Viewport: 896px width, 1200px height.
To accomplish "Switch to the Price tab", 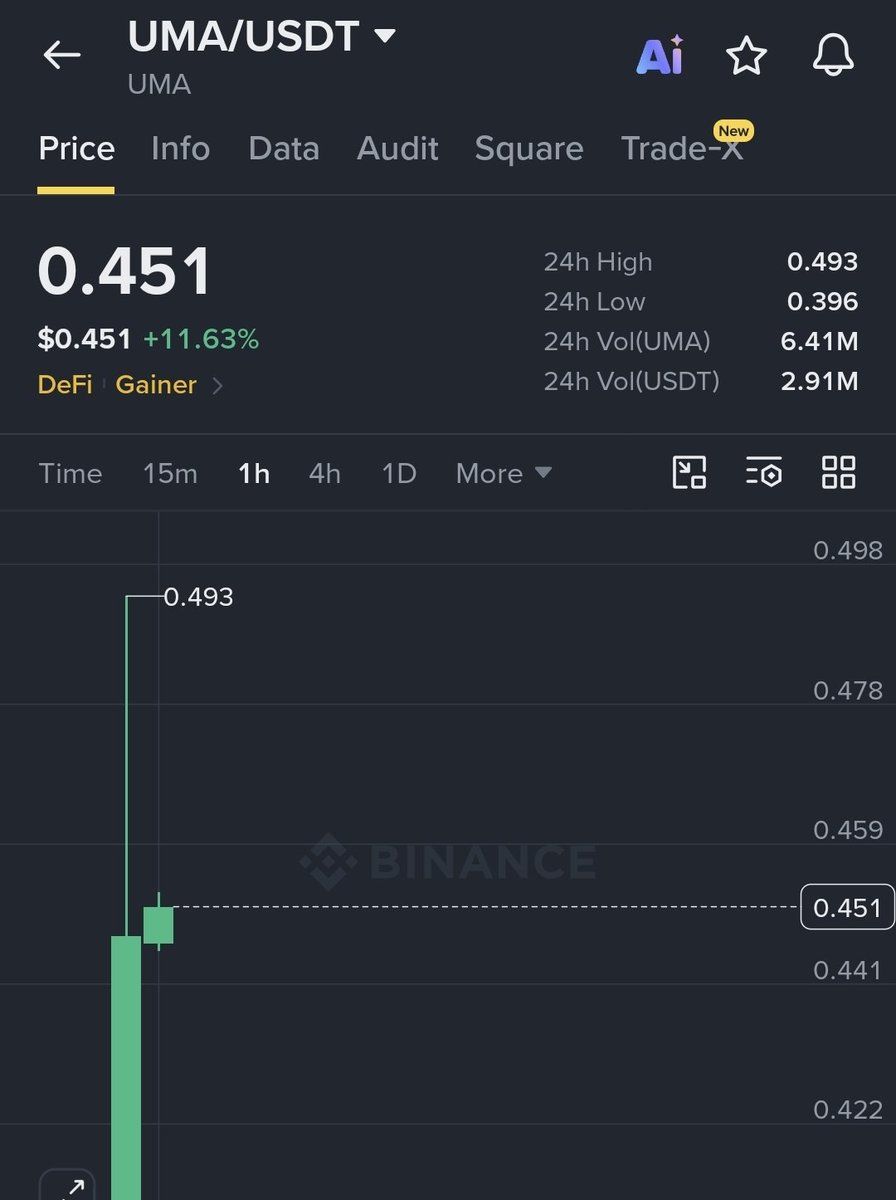I will 76,149.
